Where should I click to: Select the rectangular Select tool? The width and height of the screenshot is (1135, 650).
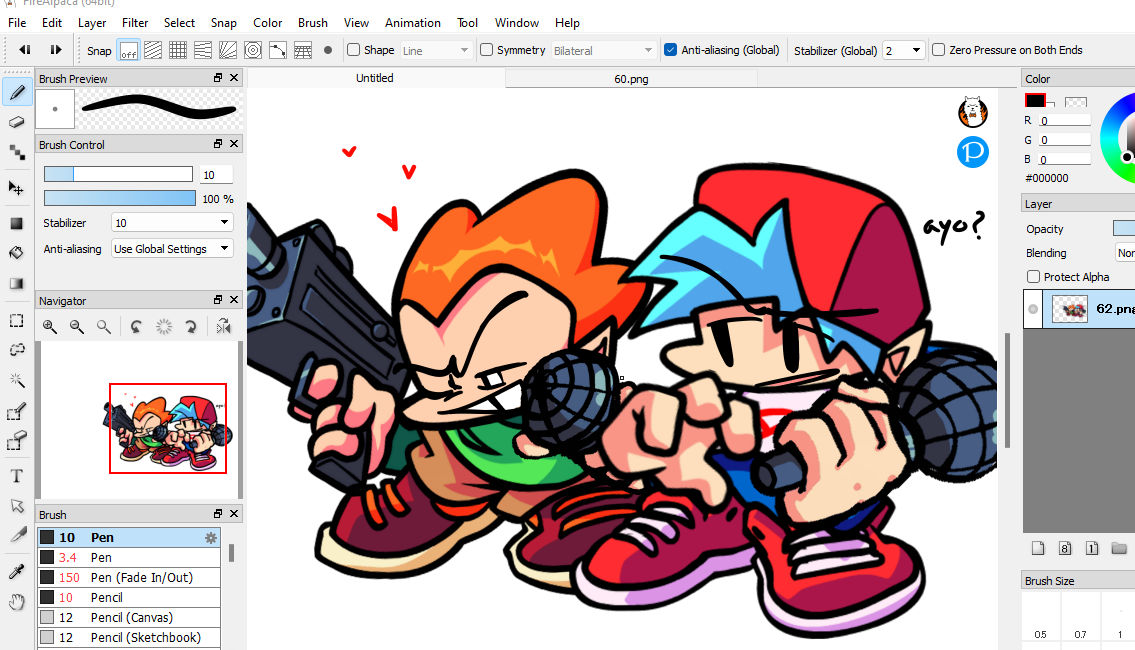[x=17, y=321]
